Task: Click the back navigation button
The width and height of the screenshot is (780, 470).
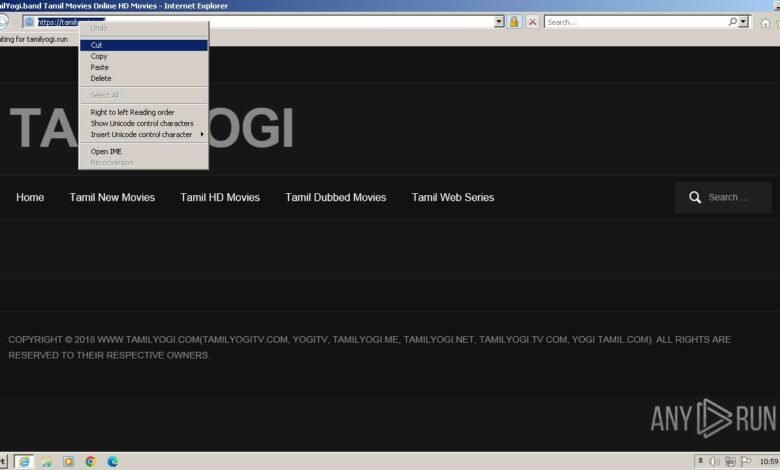Action: (x=3, y=22)
